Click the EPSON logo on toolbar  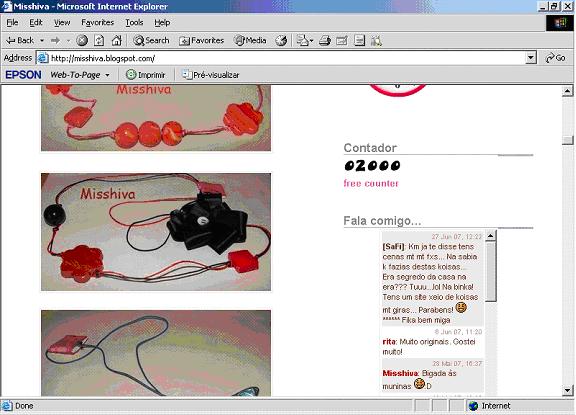tap(23, 75)
